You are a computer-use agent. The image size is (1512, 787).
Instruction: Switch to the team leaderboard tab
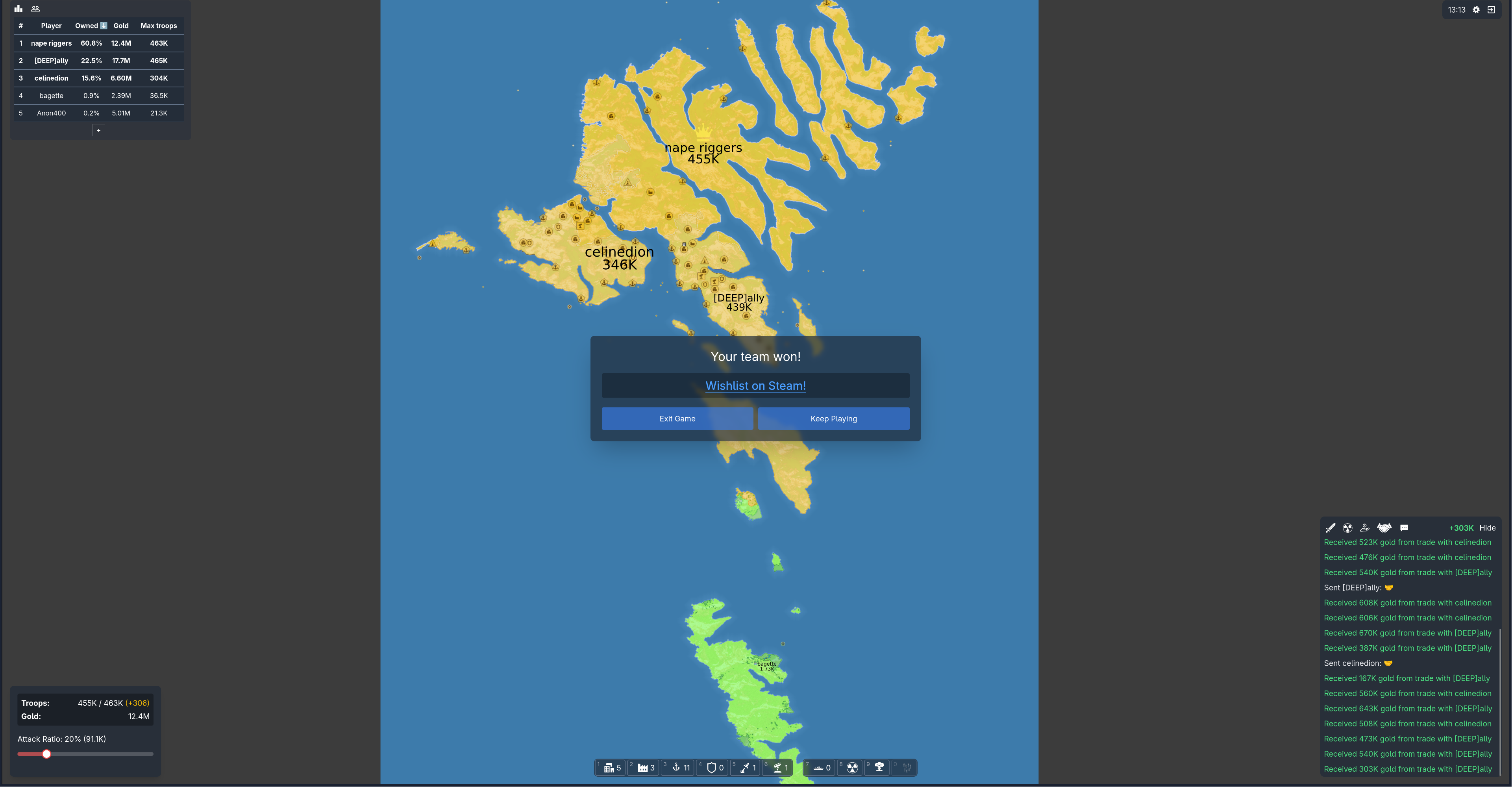35,9
